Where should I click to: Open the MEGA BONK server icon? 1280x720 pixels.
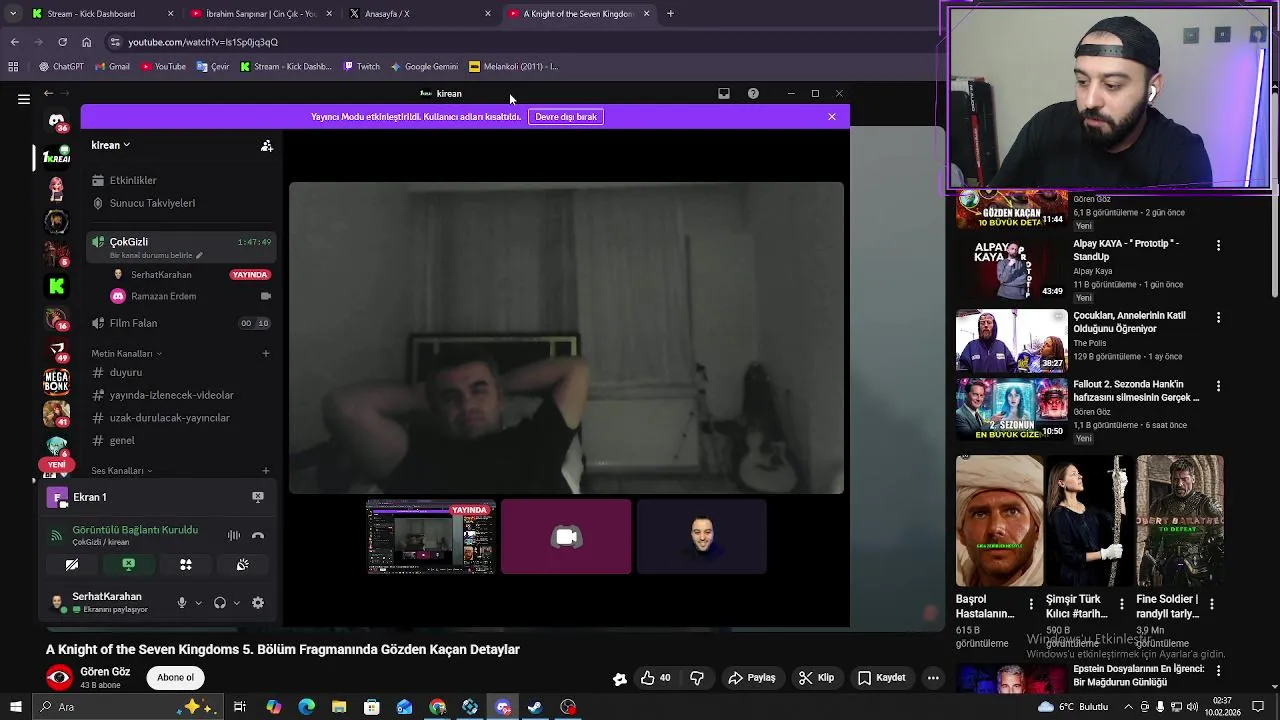57,382
